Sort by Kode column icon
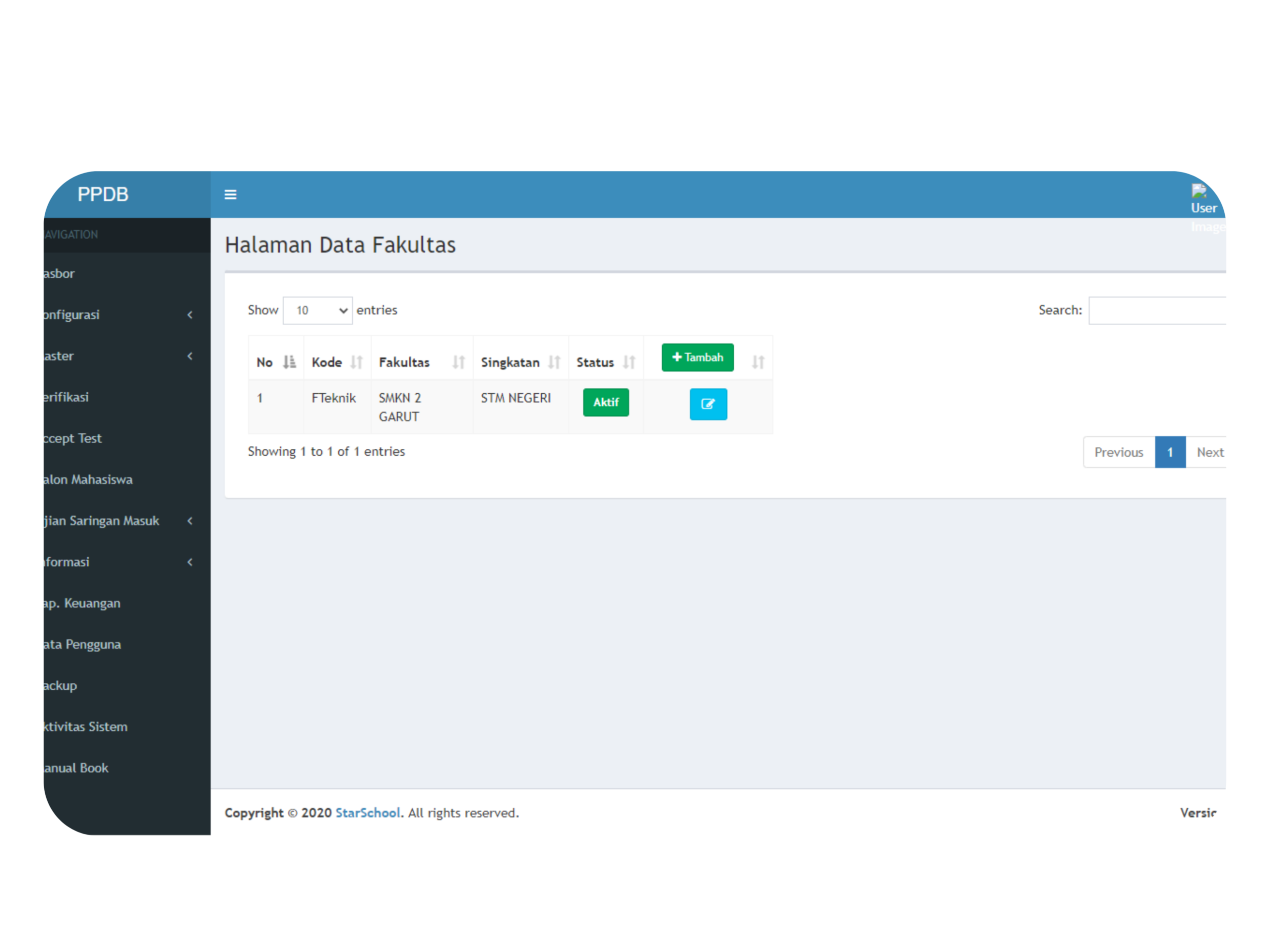The image size is (1270, 952). click(357, 362)
